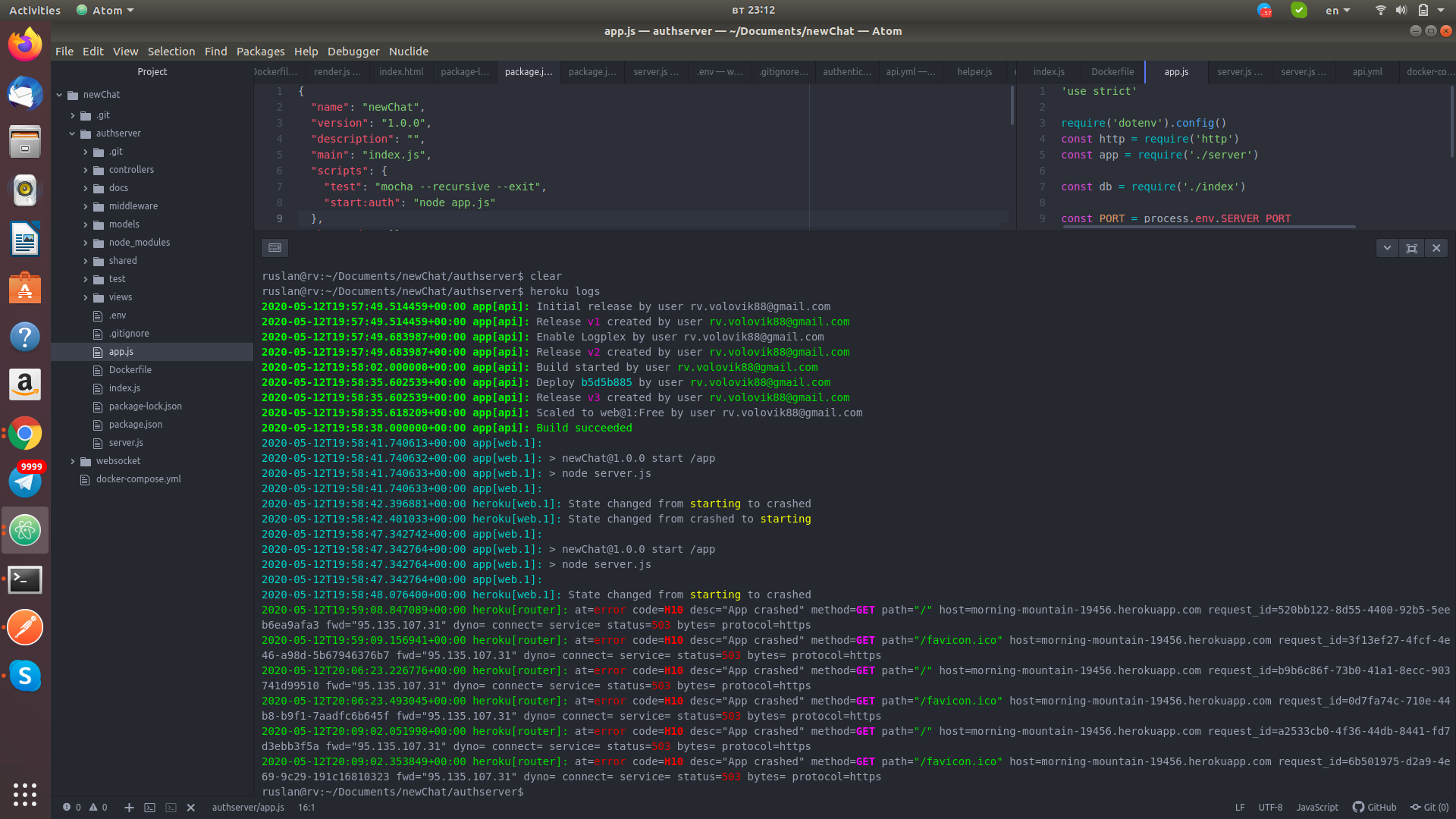The width and height of the screenshot is (1456, 819).
Task: Open package.json in the tree view
Action: (x=135, y=425)
